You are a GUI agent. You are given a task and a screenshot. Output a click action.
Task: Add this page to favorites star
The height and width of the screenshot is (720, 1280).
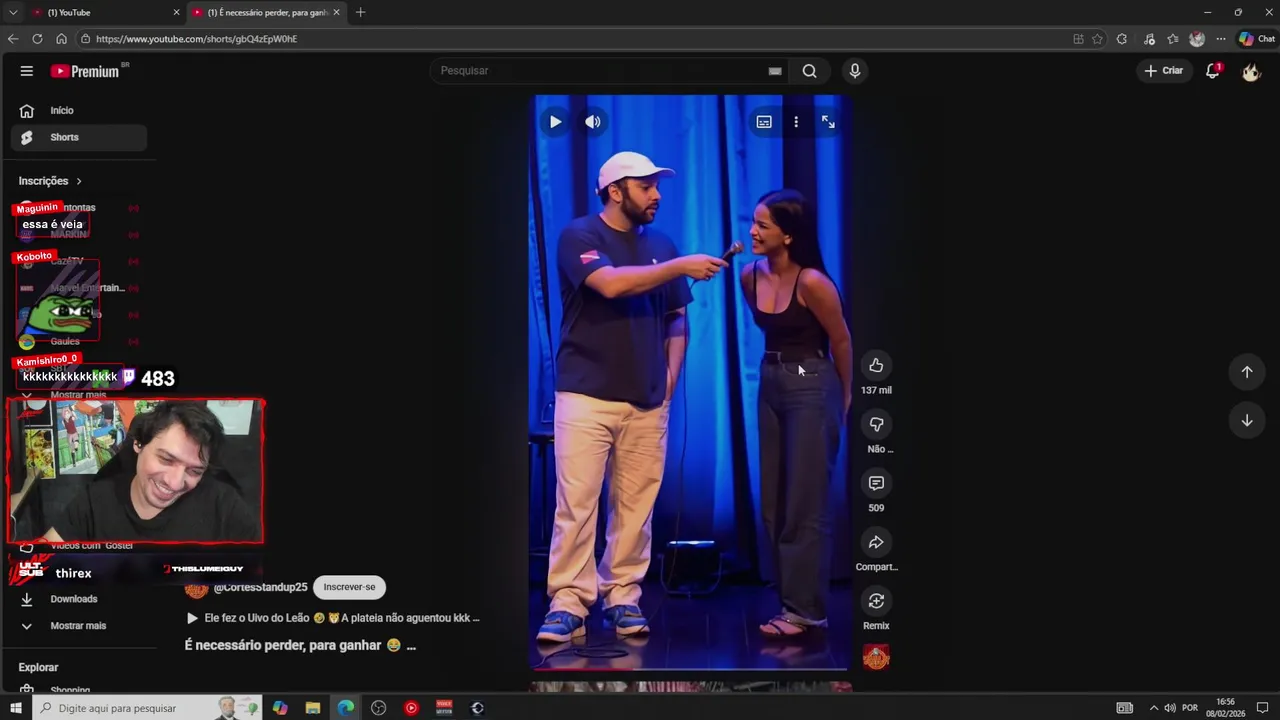(x=1097, y=39)
